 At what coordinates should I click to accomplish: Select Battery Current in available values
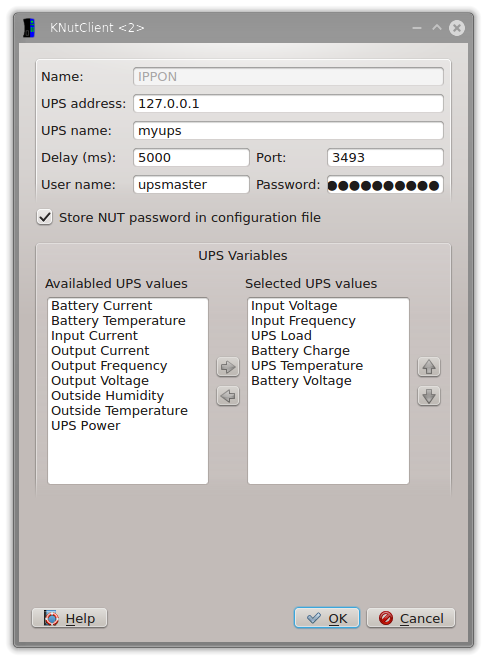128,306
